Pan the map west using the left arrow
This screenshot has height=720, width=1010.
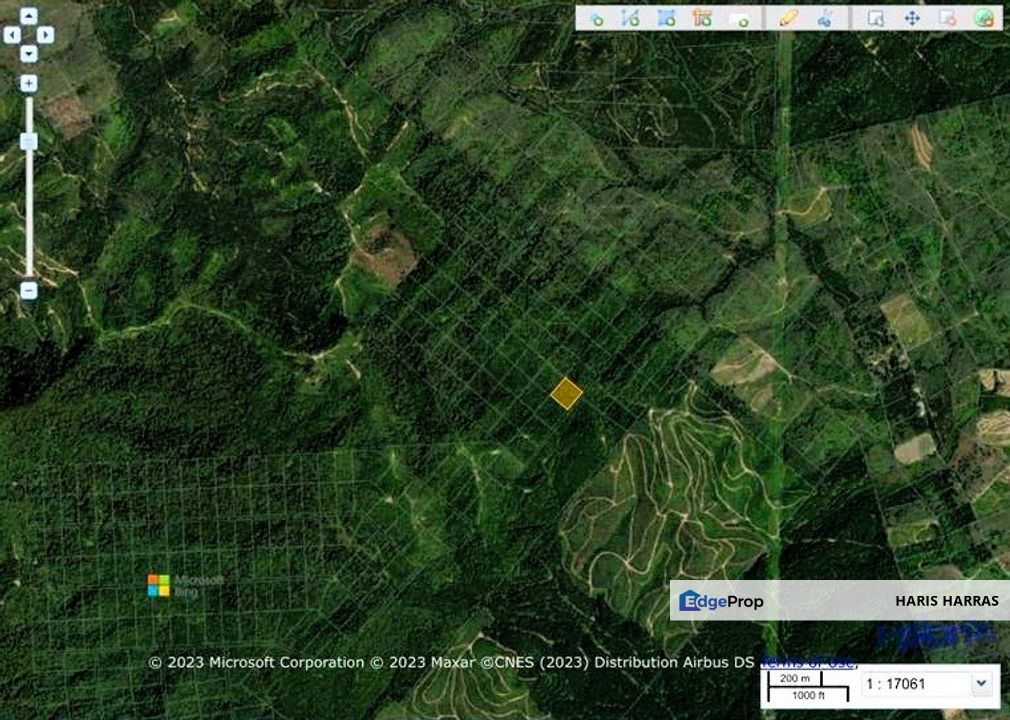click(11, 36)
